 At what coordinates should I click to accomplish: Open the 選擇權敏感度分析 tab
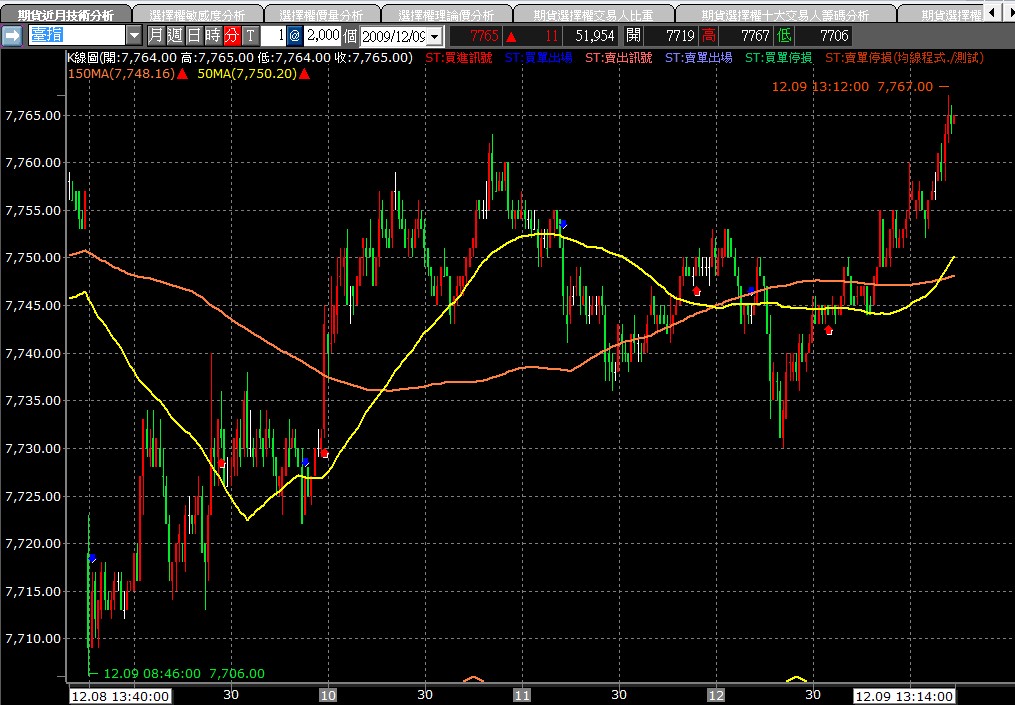(x=197, y=15)
